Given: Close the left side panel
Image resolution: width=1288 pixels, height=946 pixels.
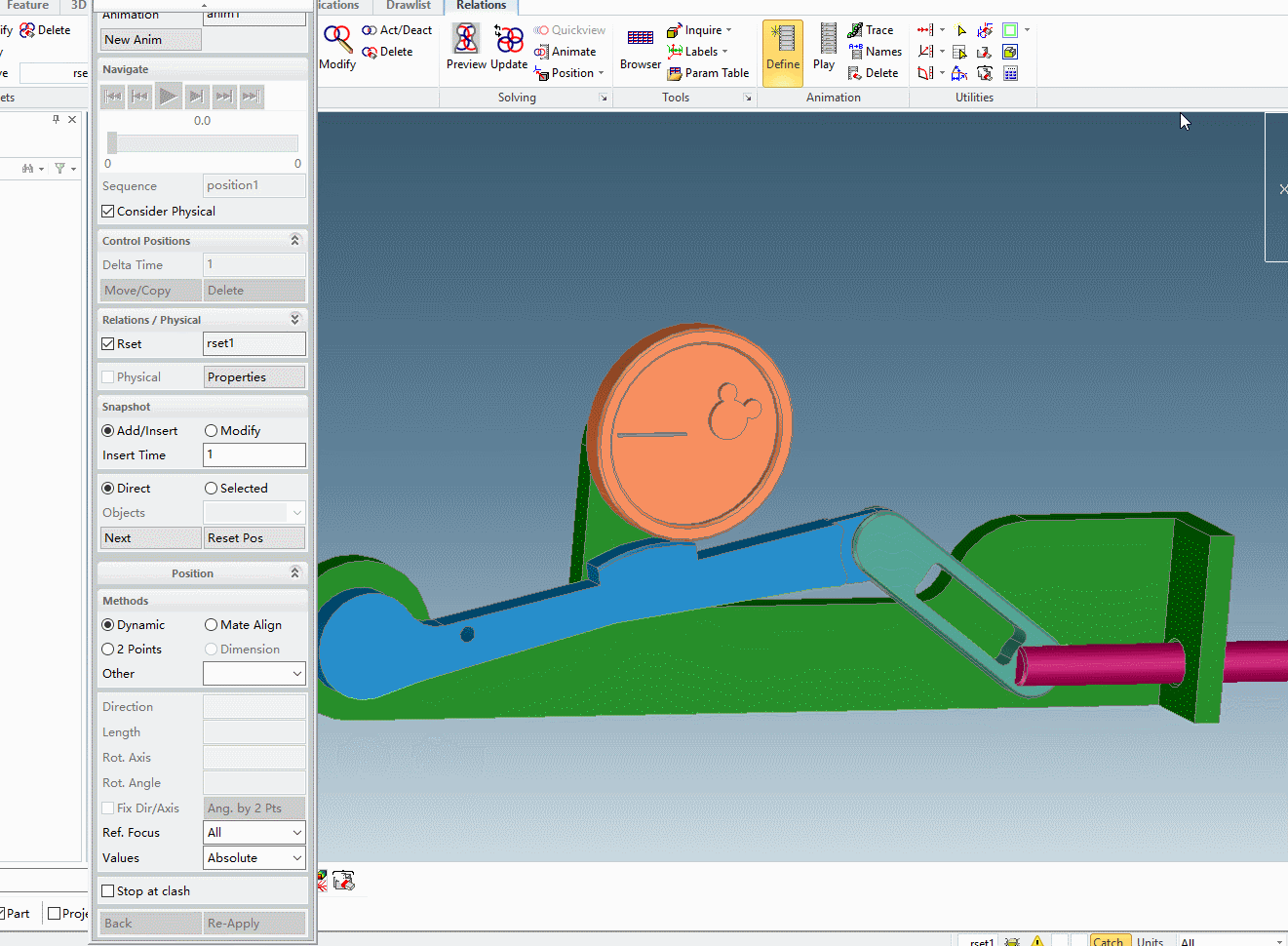Looking at the screenshot, I should tap(71, 119).
